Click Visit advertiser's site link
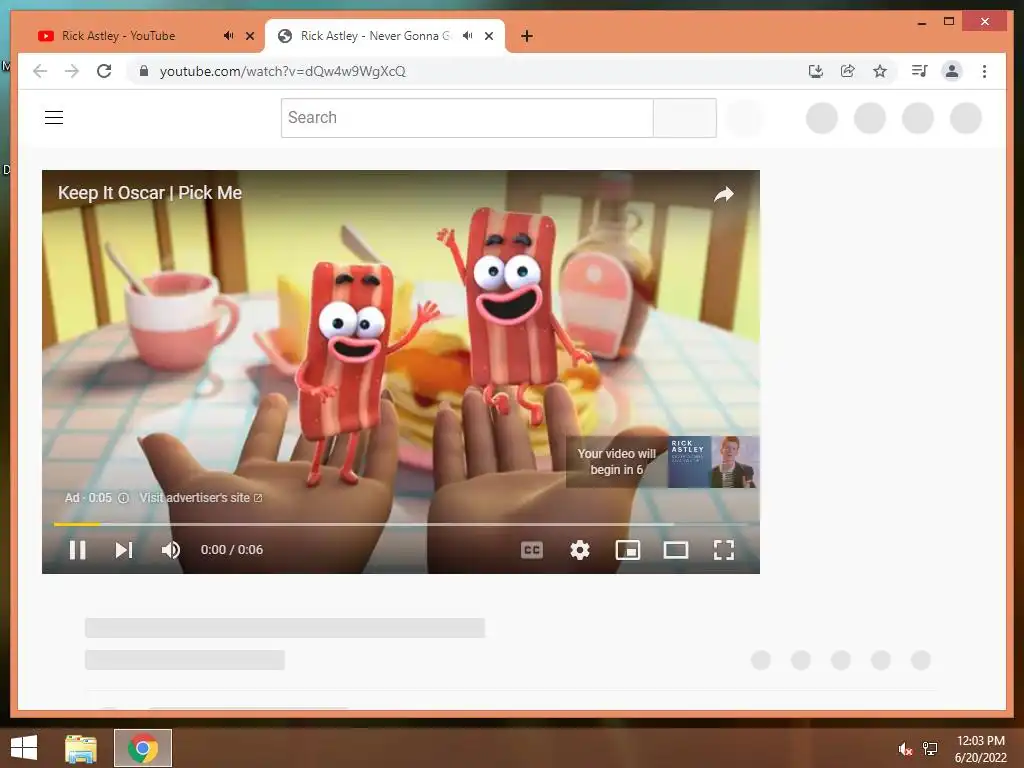 200,498
